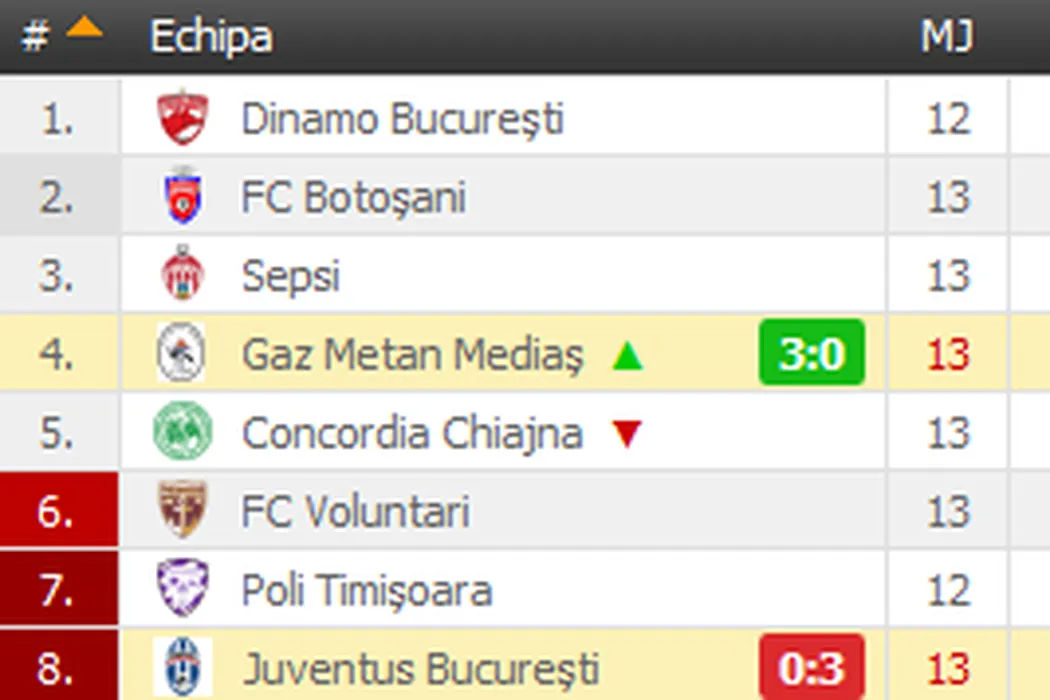Open the Dinamo București team link

coord(402,119)
